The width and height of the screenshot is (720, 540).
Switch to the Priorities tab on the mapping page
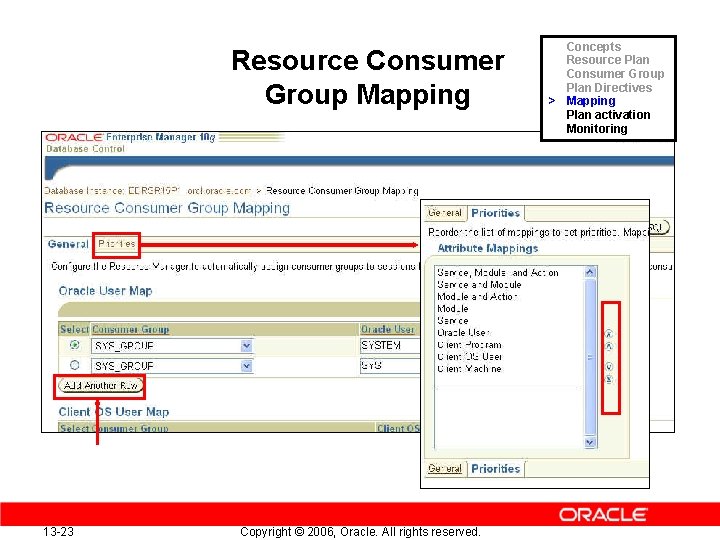[117, 244]
